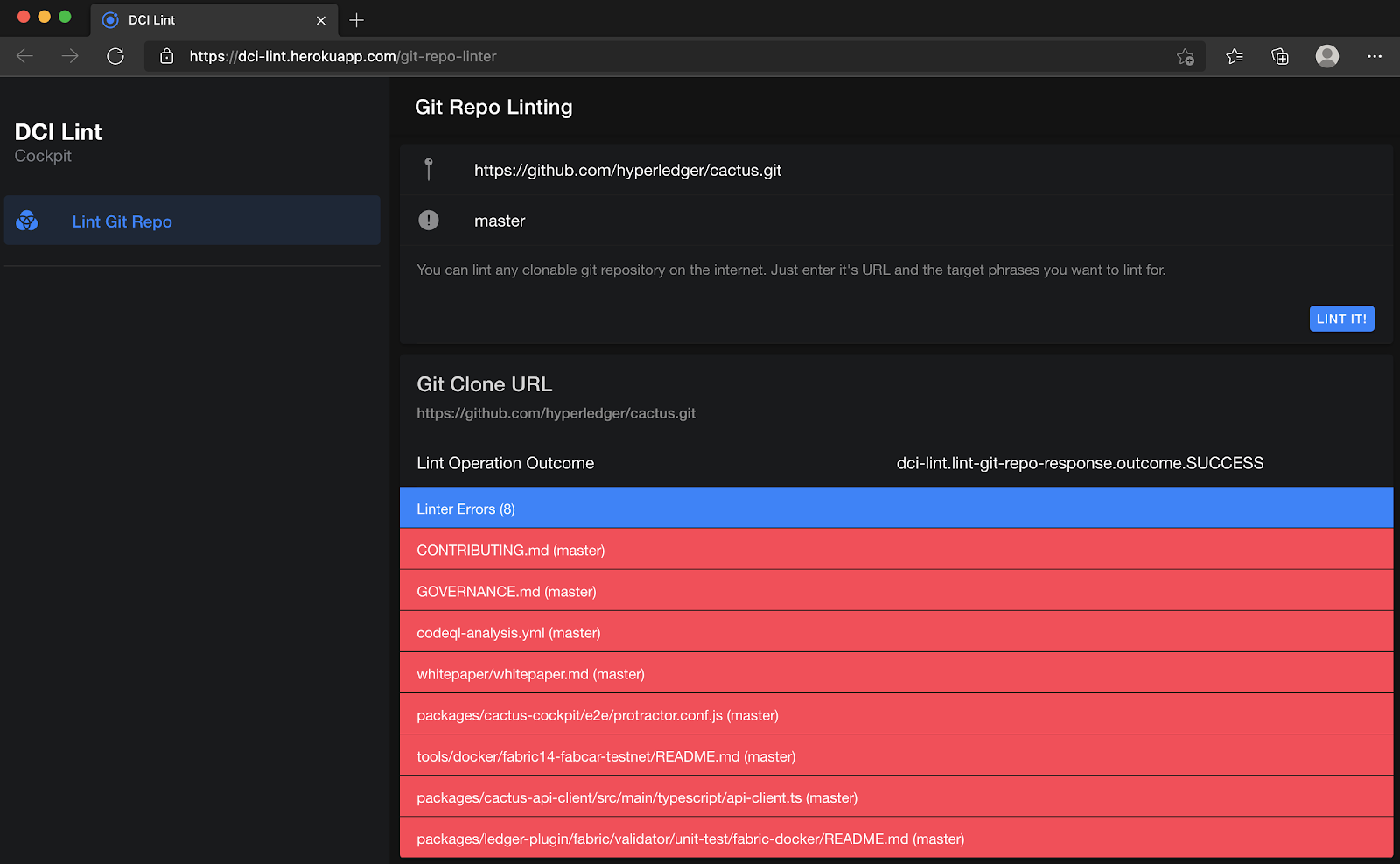Click the pin icon beside repo URL
This screenshot has width=1400, height=864.
tap(429, 169)
